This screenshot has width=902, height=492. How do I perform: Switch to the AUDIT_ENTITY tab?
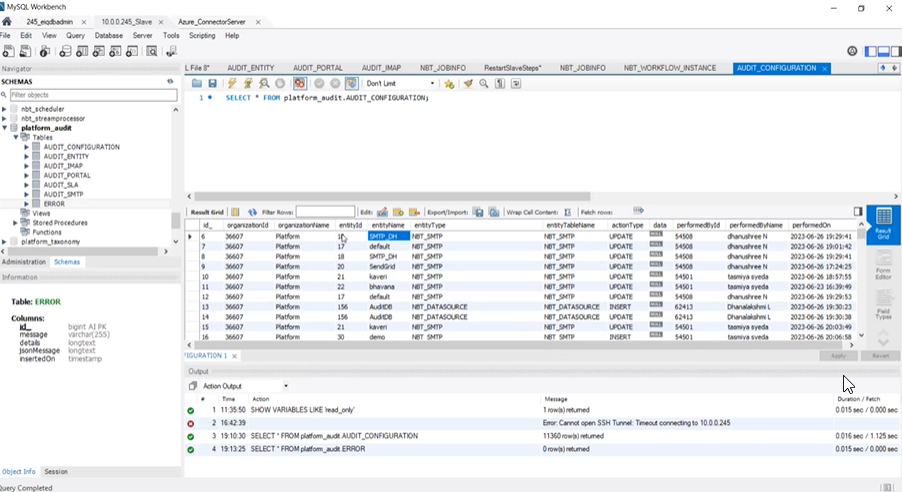tap(250, 68)
